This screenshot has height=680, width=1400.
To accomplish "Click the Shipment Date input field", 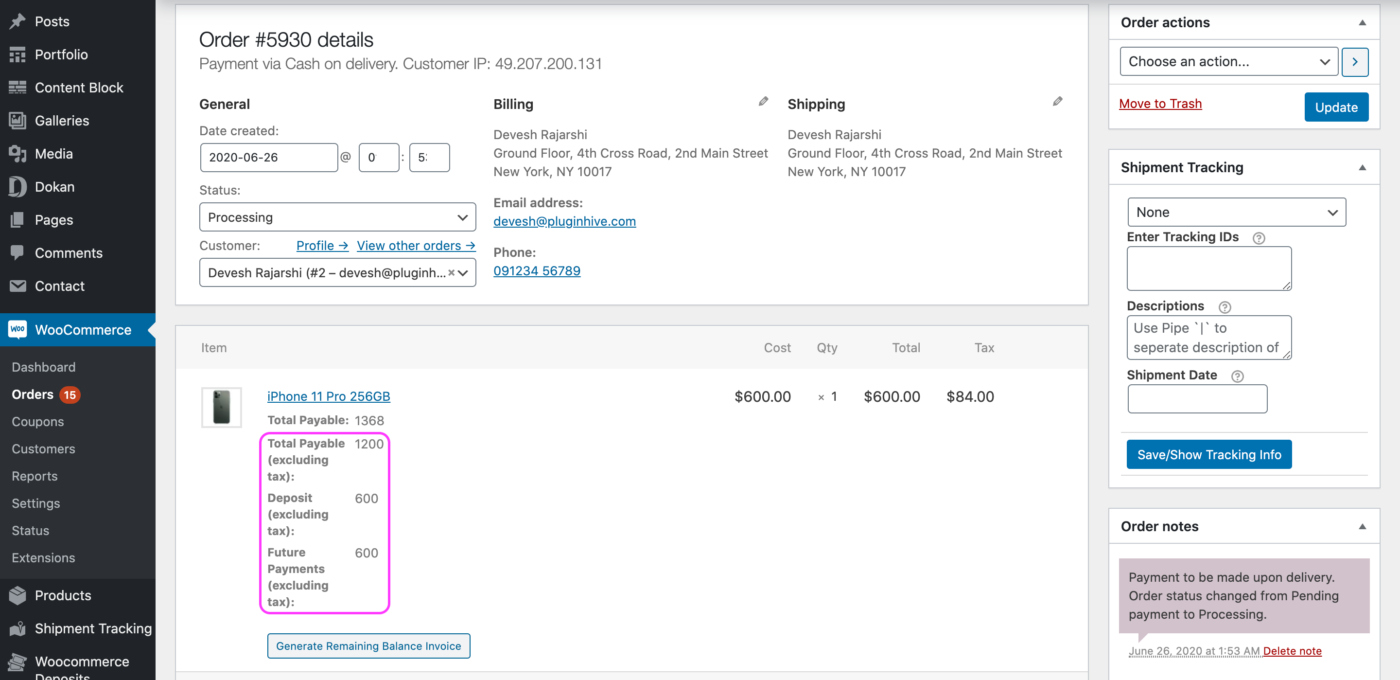I will (x=1197, y=399).
